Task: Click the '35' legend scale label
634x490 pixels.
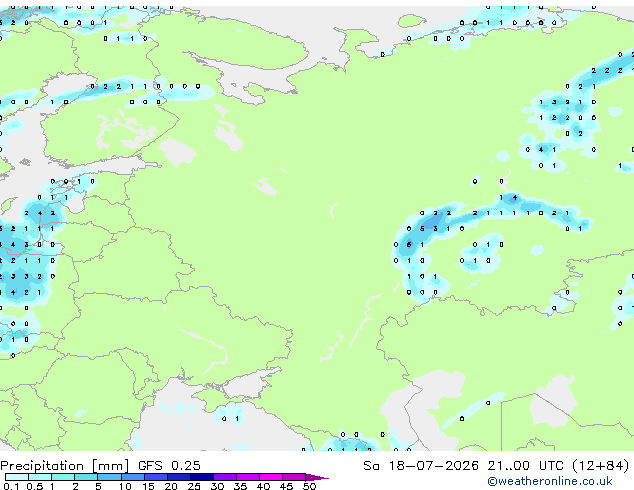Action: [x=240, y=486]
